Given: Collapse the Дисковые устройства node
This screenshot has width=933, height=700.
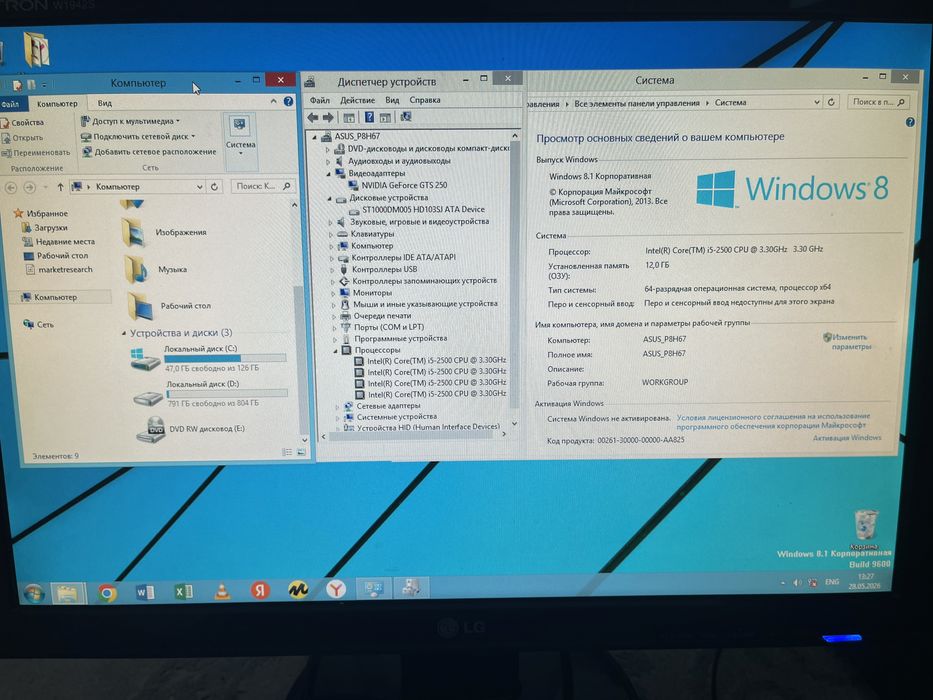Looking at the screenshot, I should pos(329,198).
